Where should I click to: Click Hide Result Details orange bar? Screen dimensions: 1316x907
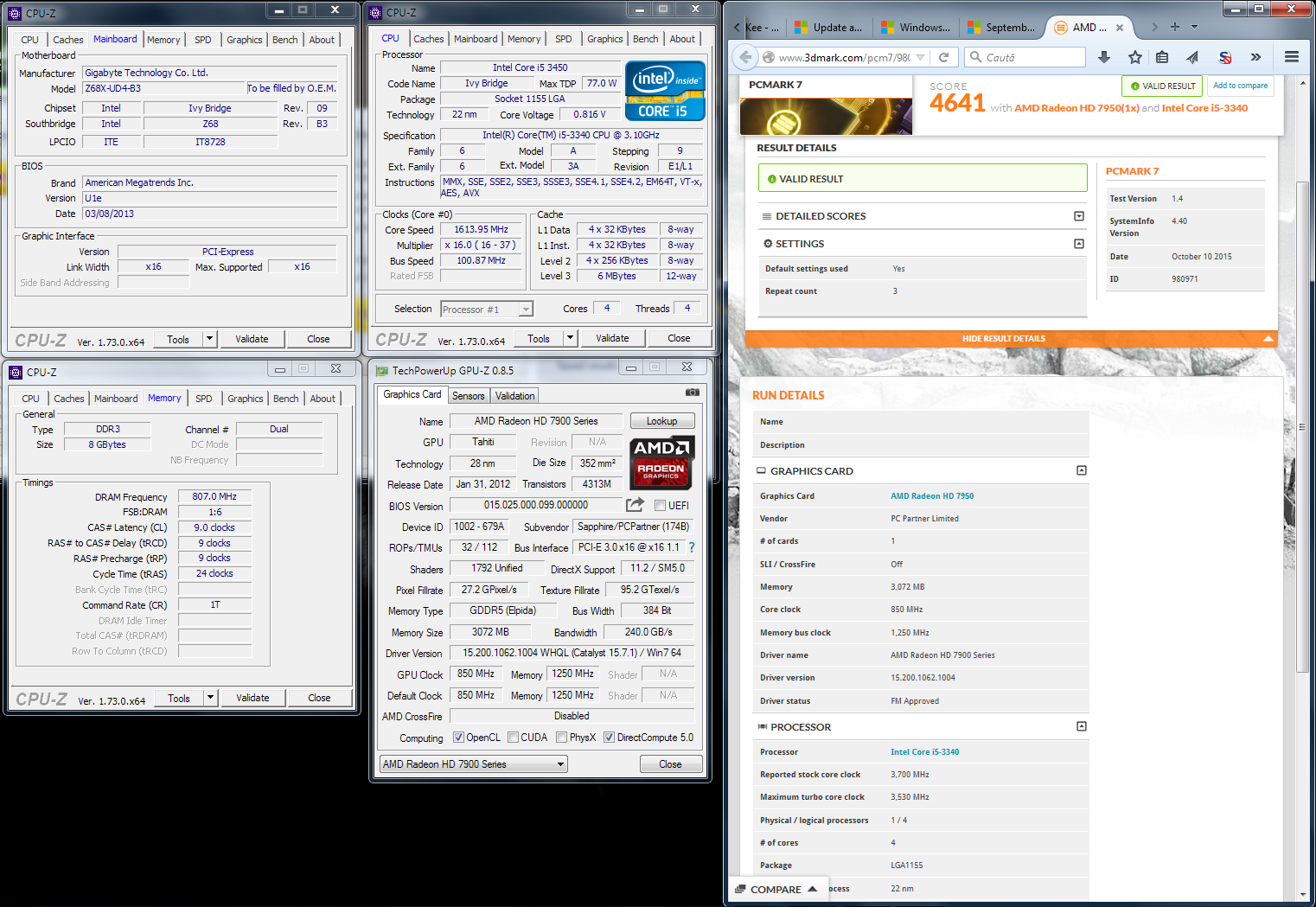(1011, 339)
